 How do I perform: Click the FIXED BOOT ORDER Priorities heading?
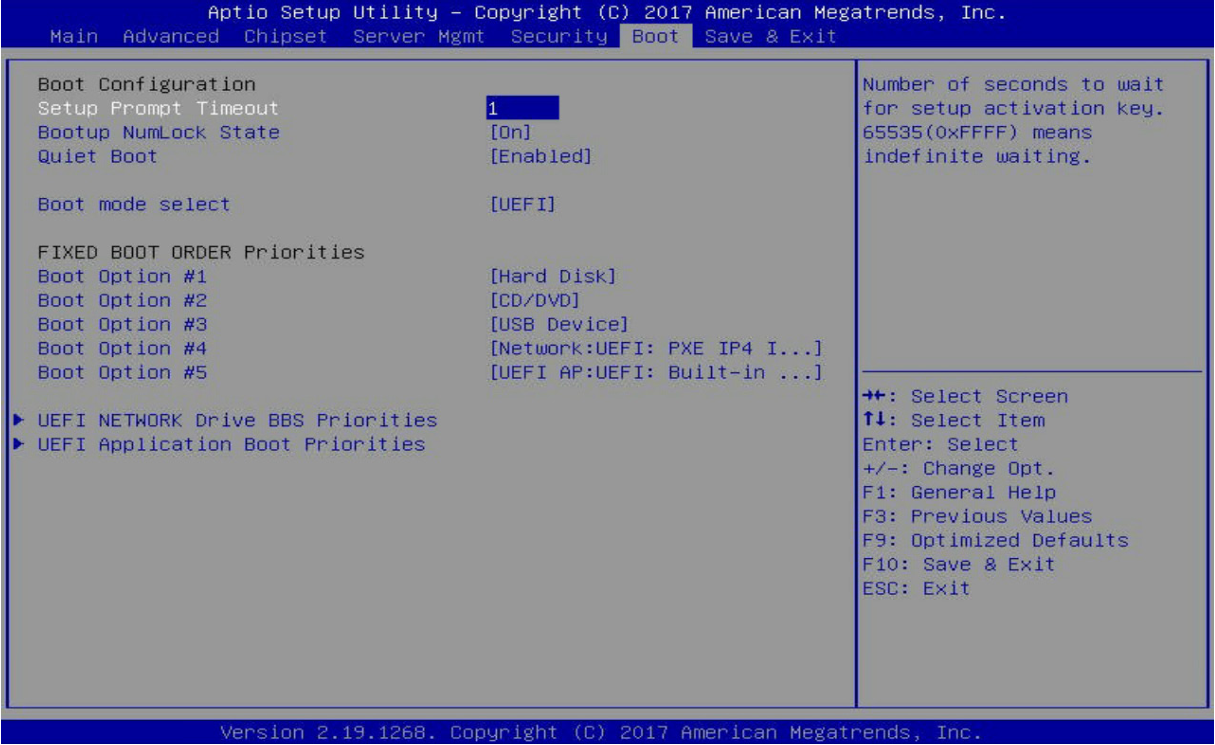click(200, 252)
